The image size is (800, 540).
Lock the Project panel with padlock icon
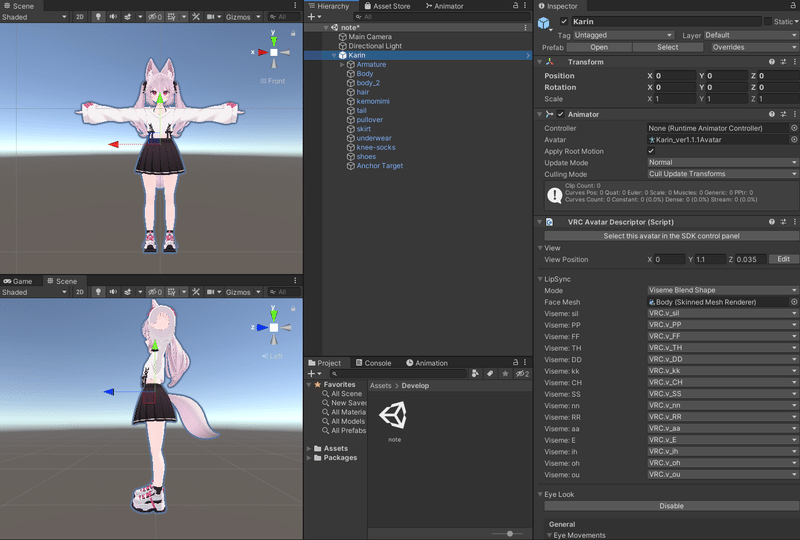tap(515, 362)
